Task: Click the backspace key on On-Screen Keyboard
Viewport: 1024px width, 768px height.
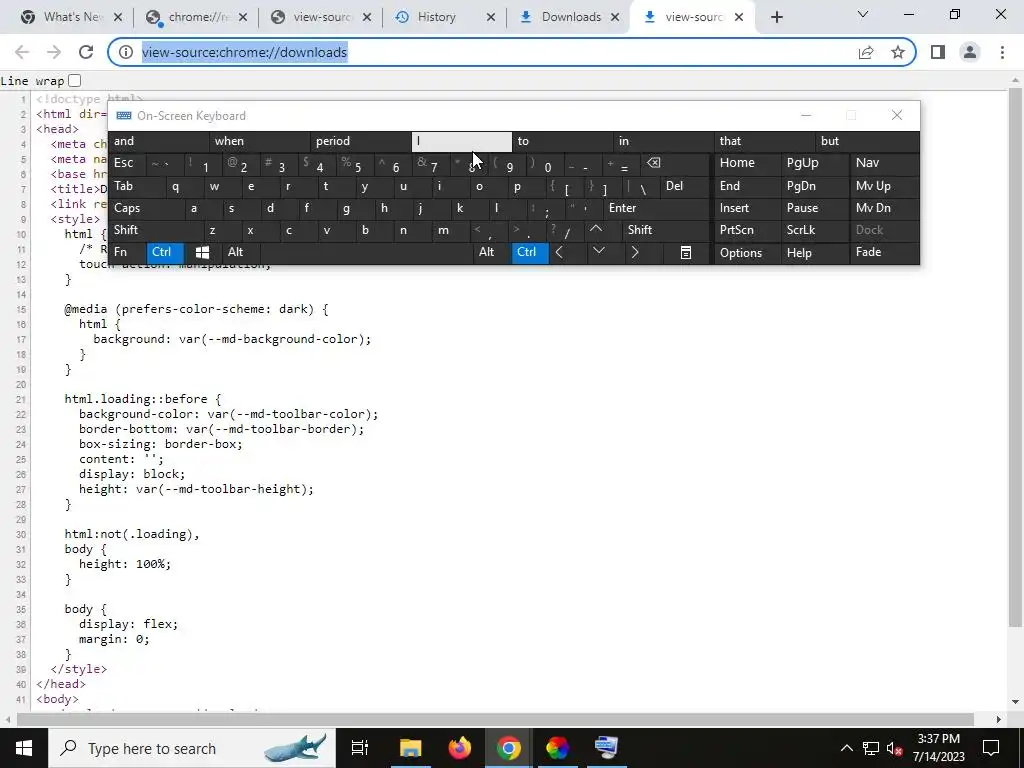Action: 653,163
